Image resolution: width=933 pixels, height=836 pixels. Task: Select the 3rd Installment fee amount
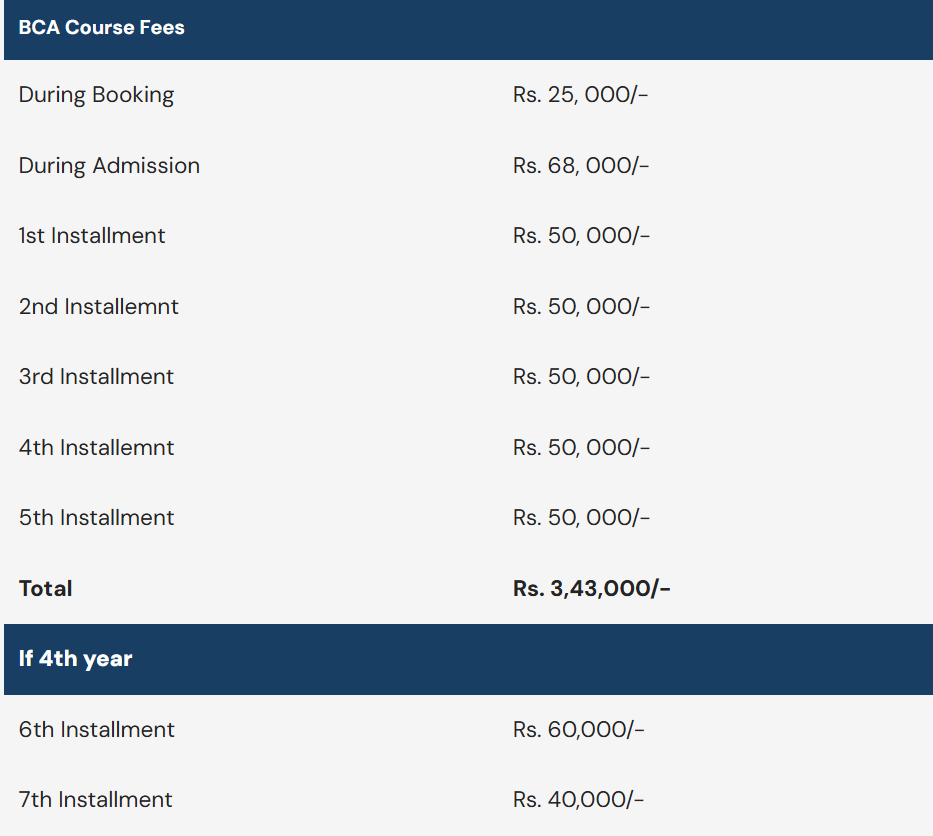581,377
